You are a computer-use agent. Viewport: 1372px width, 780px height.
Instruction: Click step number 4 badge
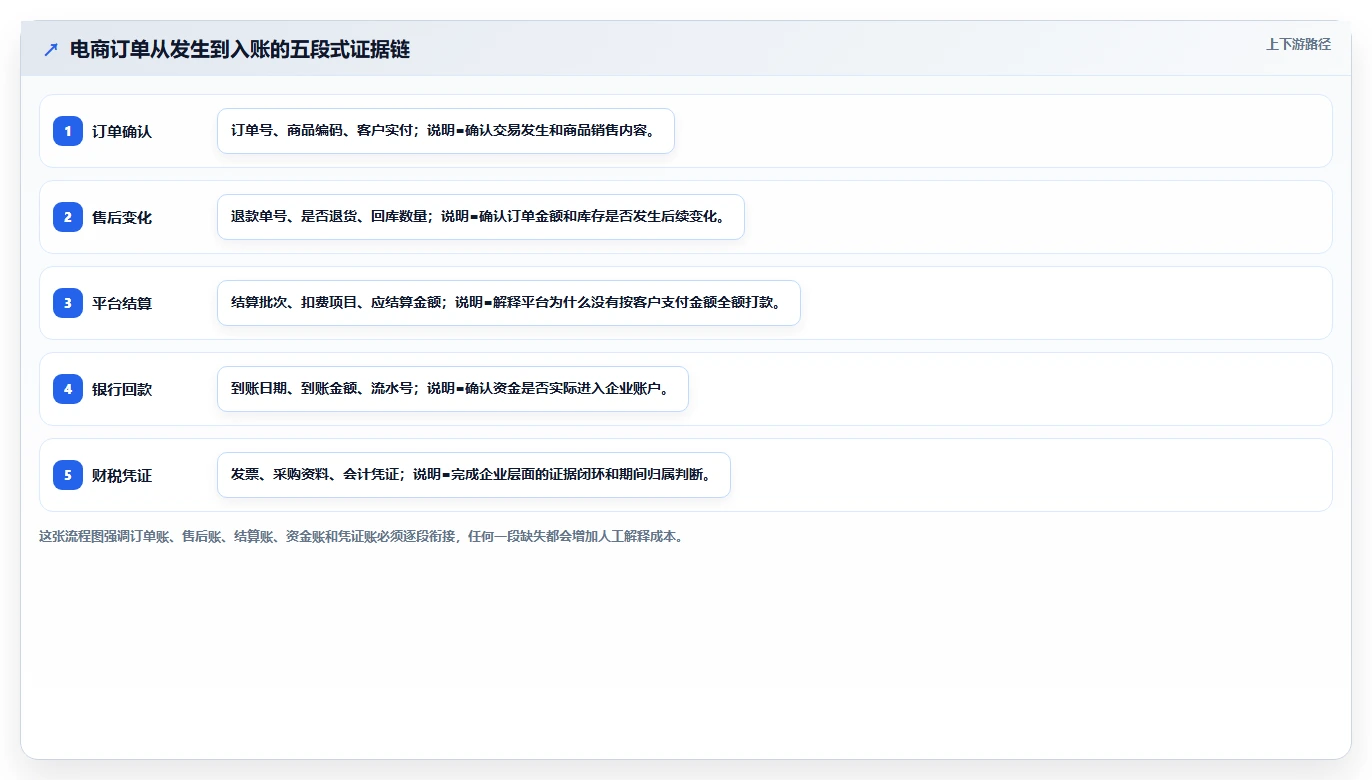pyautogui.click(x=68, y=389)
